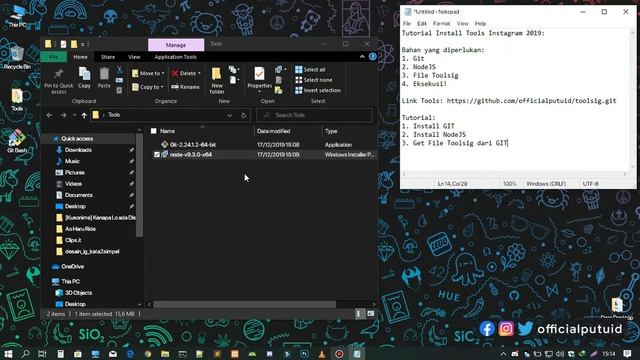Viewport: 640px width, 360px height.
Task: Sort by the Type column
Action: [x=331, y=131]
